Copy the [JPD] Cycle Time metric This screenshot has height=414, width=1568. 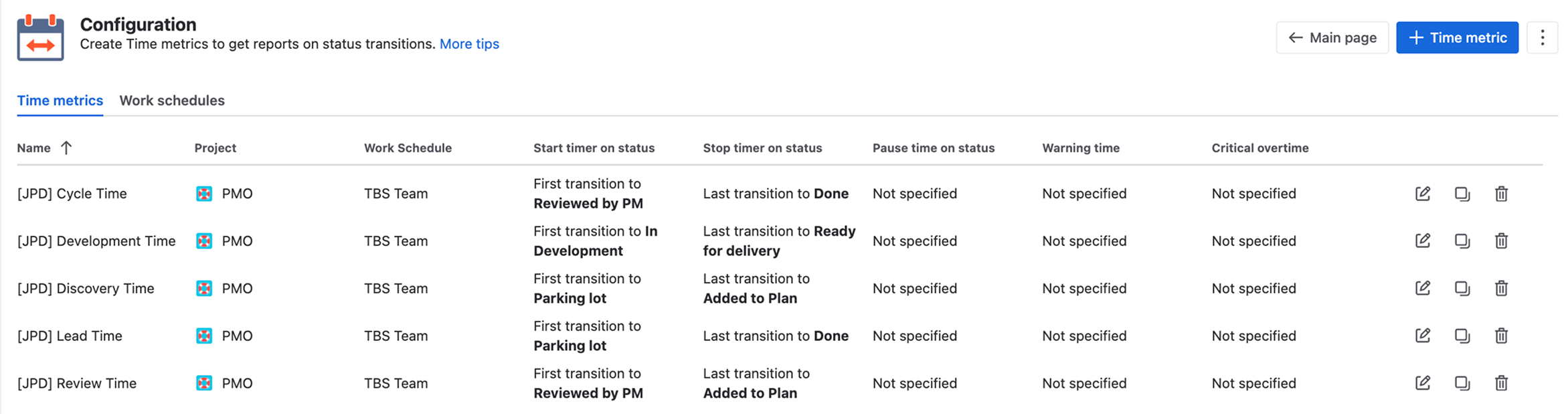click(1462, 194)
